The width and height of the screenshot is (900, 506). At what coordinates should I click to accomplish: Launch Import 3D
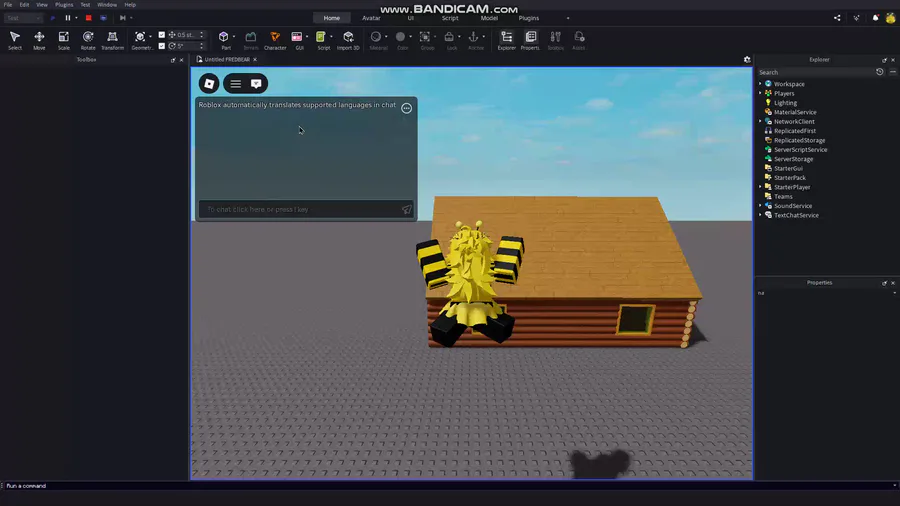tap(348, 40)
